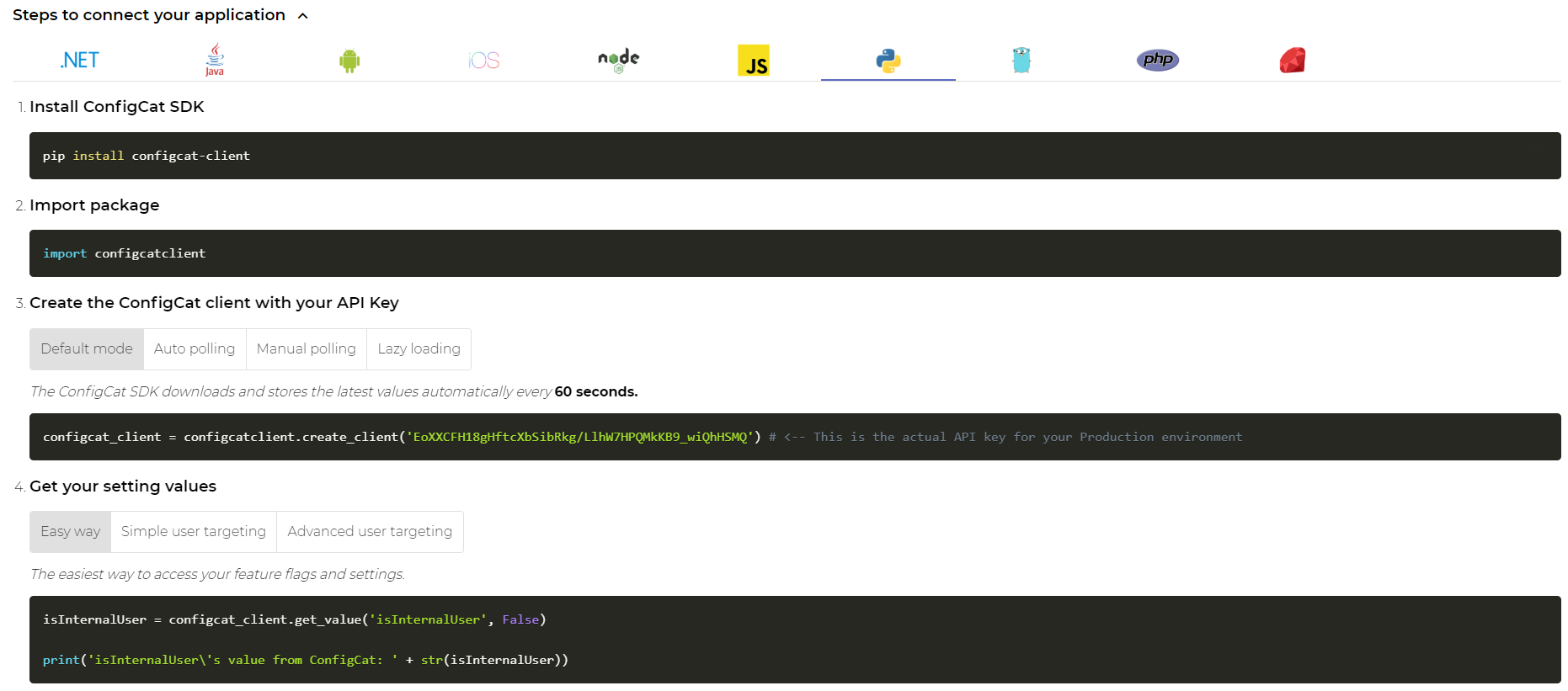Pick the JavaScript JS icon

[754, 61]
